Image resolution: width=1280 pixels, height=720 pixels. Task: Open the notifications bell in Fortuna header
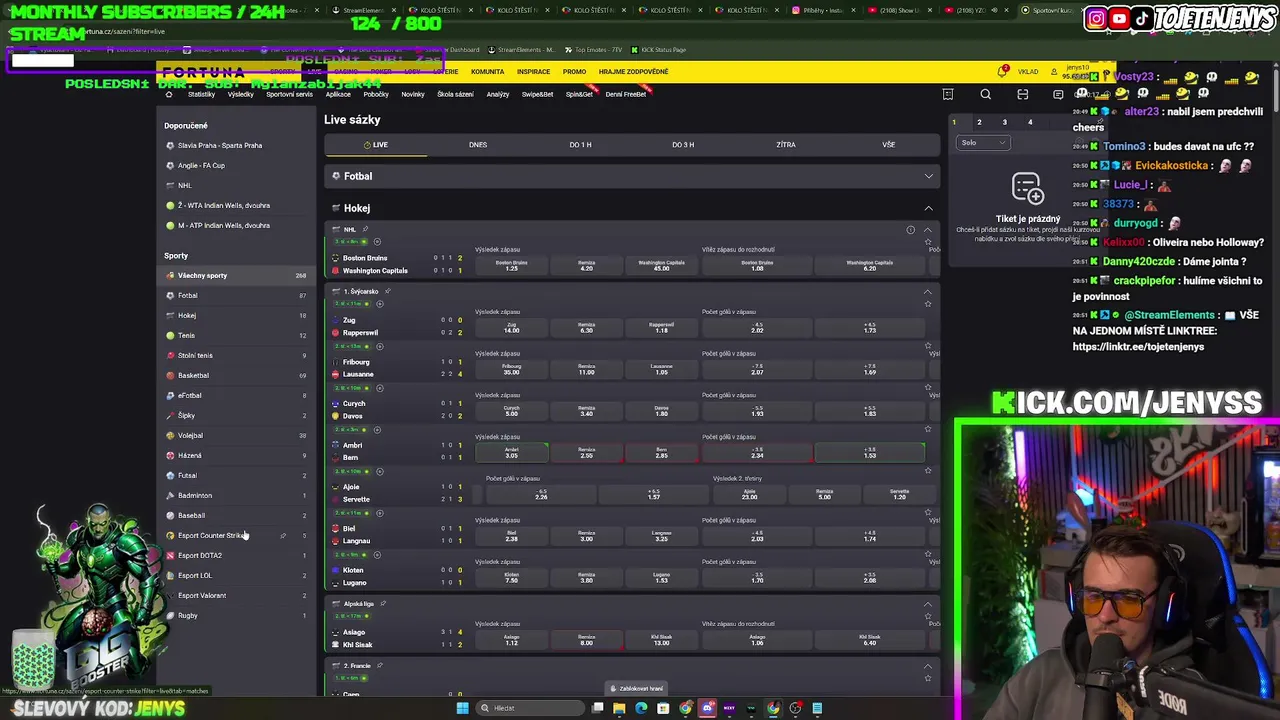pyautogui.click(x=1002, y=72)
